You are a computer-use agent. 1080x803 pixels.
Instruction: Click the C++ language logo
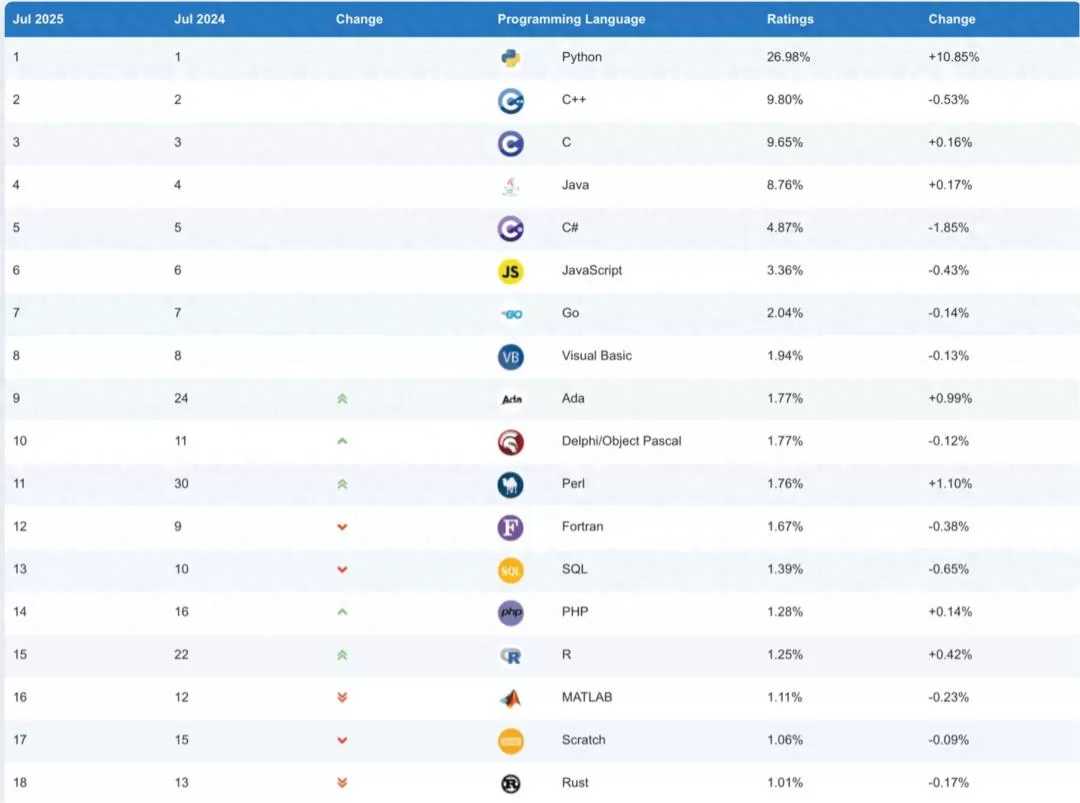[510, 101]
